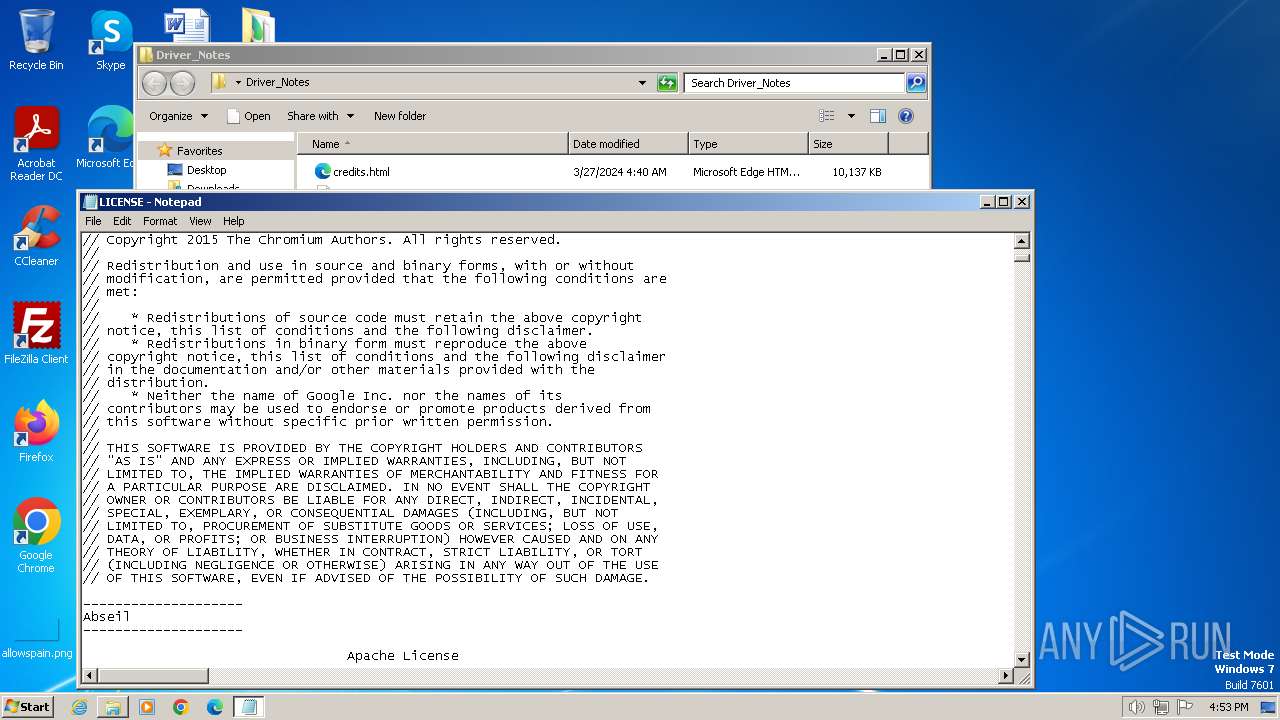Select Favorites in the navigation pane

(199, 151)
